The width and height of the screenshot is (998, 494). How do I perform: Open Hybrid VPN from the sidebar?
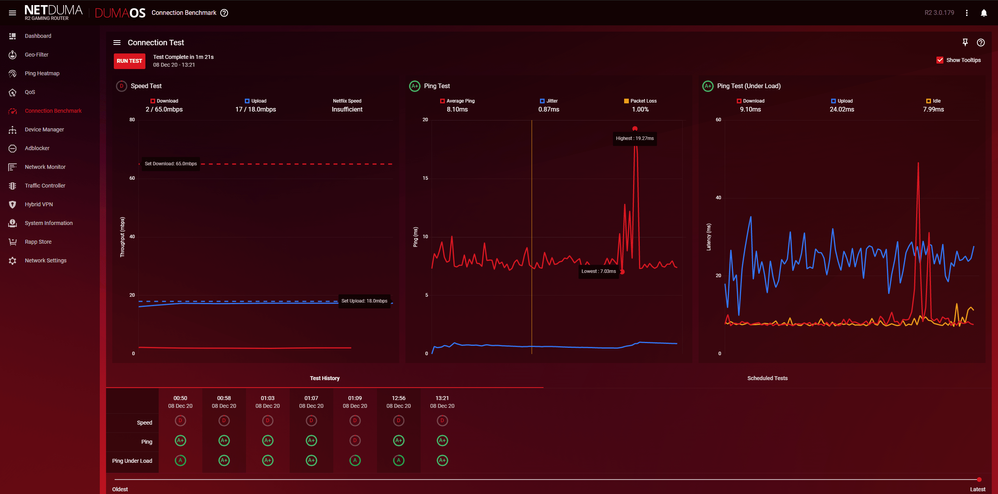tap(39, 204)
